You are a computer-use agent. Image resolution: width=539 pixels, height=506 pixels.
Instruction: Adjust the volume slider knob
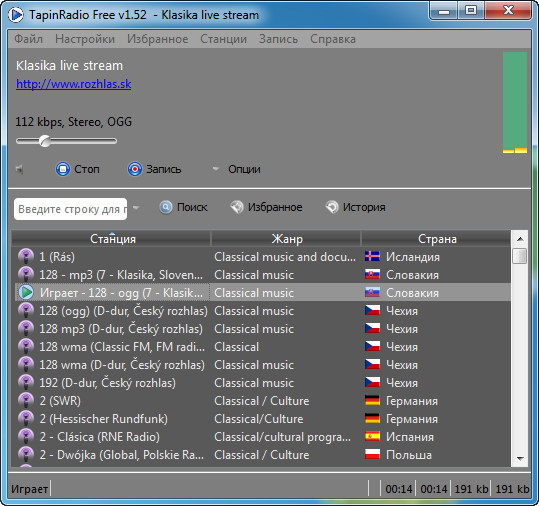point(45,141)
